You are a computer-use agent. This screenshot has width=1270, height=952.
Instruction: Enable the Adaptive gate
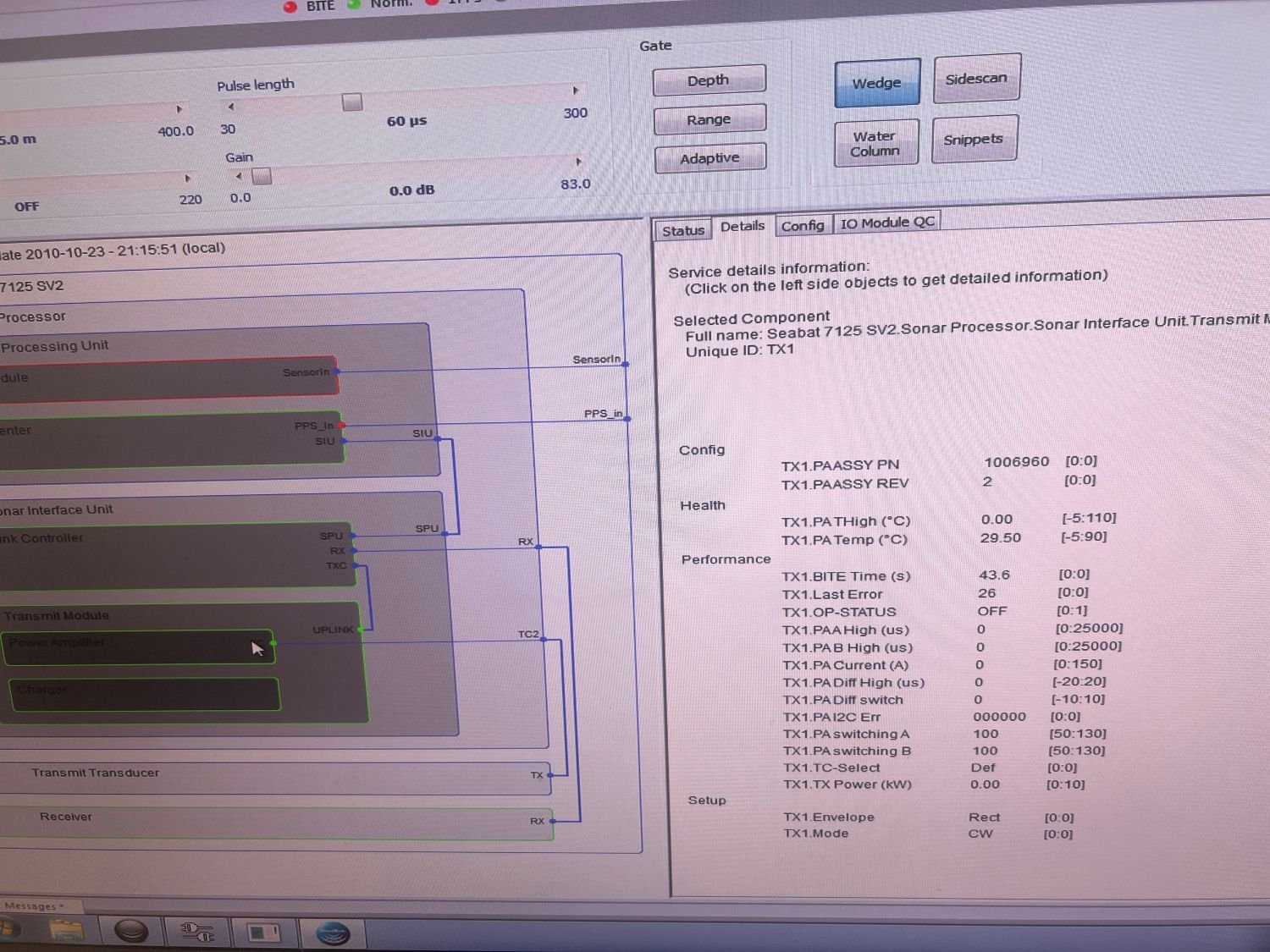point(710,157)
